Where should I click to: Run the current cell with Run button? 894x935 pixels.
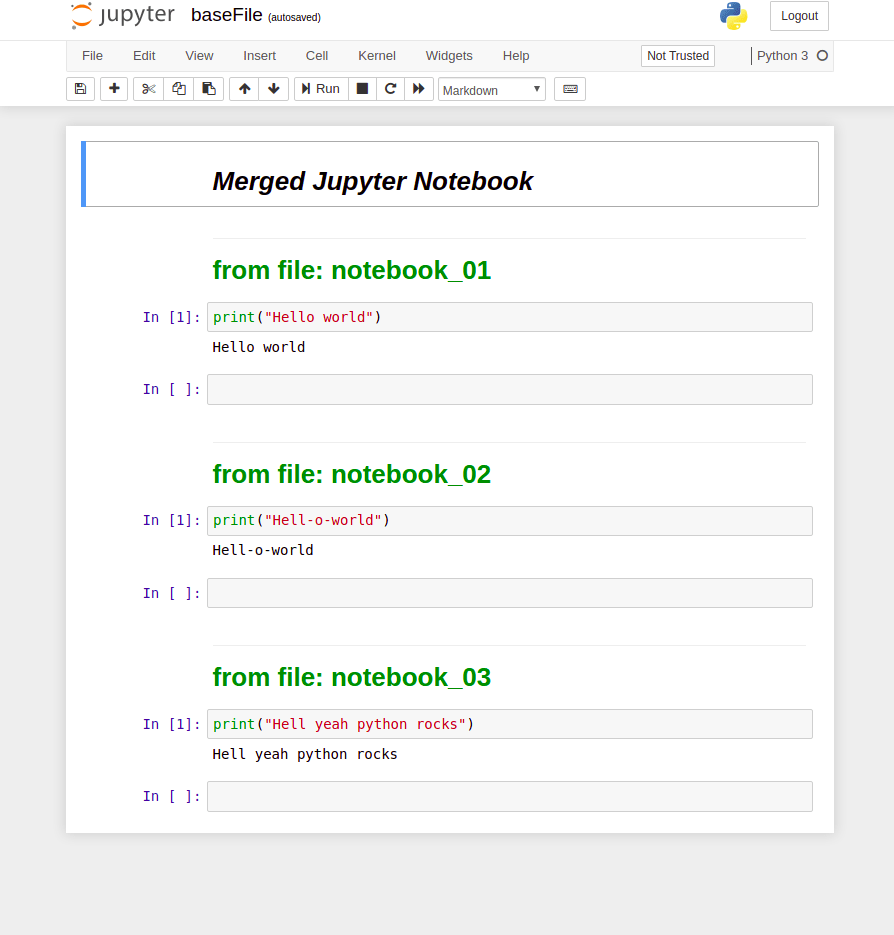pos(320,89)
